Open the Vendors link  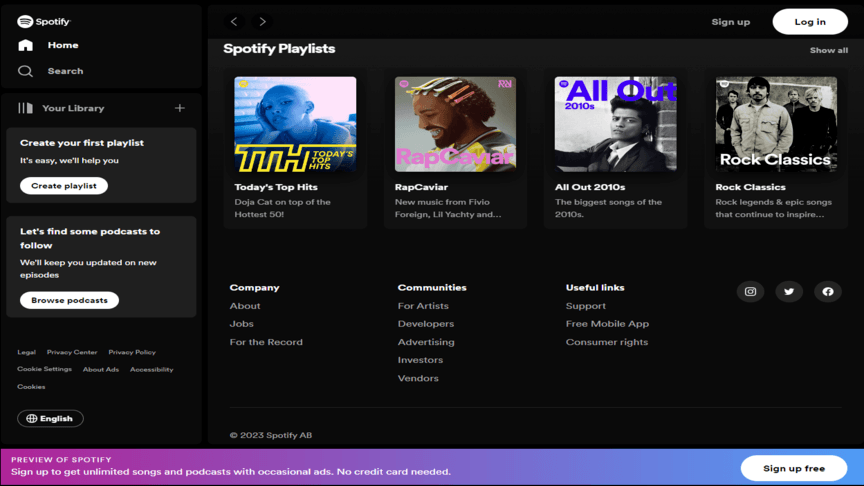coord(418,379)
